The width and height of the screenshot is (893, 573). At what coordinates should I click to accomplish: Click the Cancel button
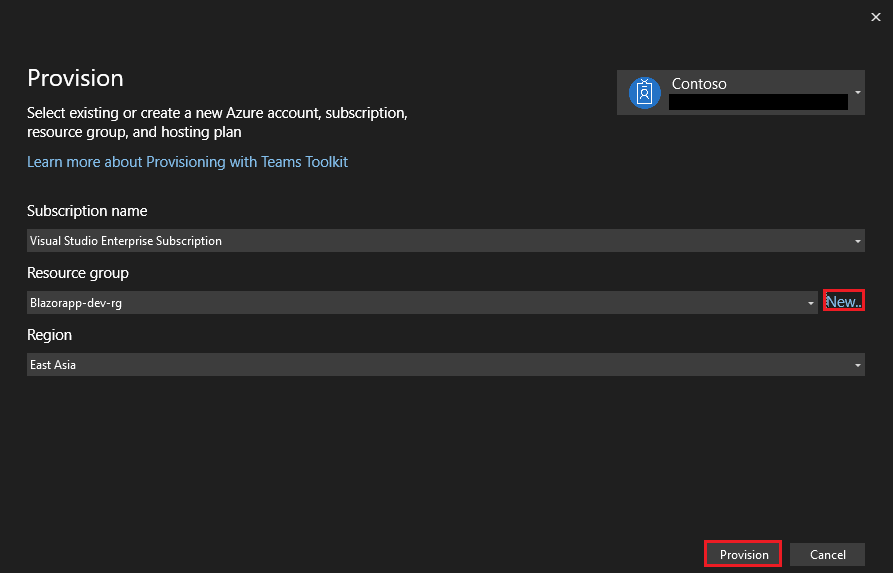coord(828,554)
